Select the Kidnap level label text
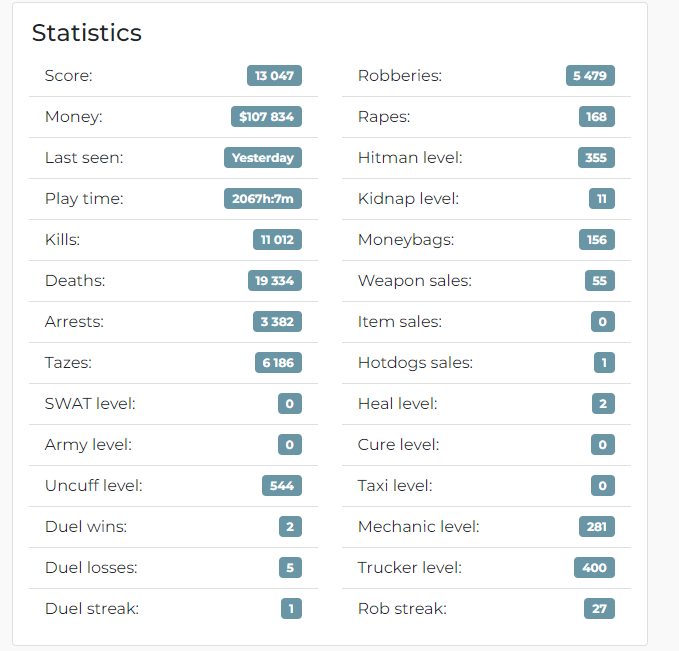 [x=408, y=199]
